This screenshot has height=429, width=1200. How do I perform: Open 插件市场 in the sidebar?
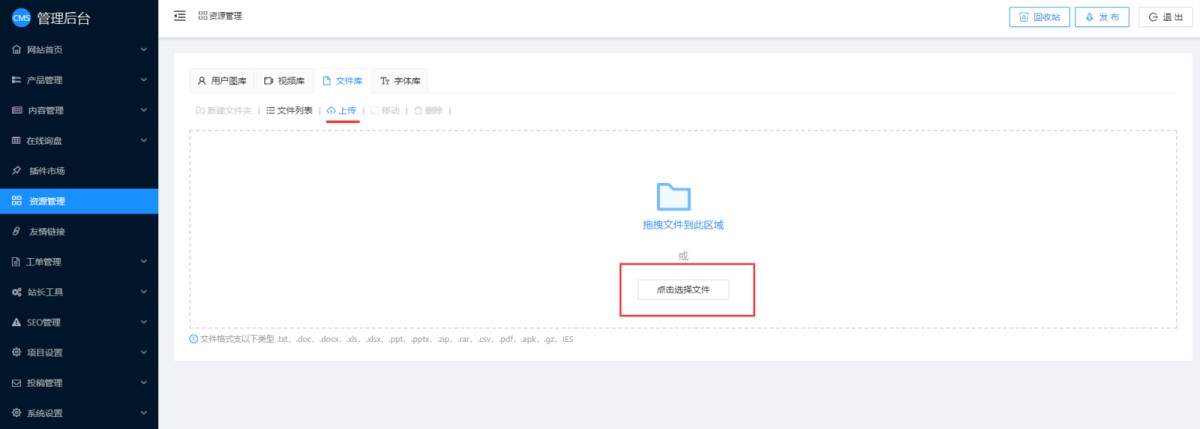[79, 171]
